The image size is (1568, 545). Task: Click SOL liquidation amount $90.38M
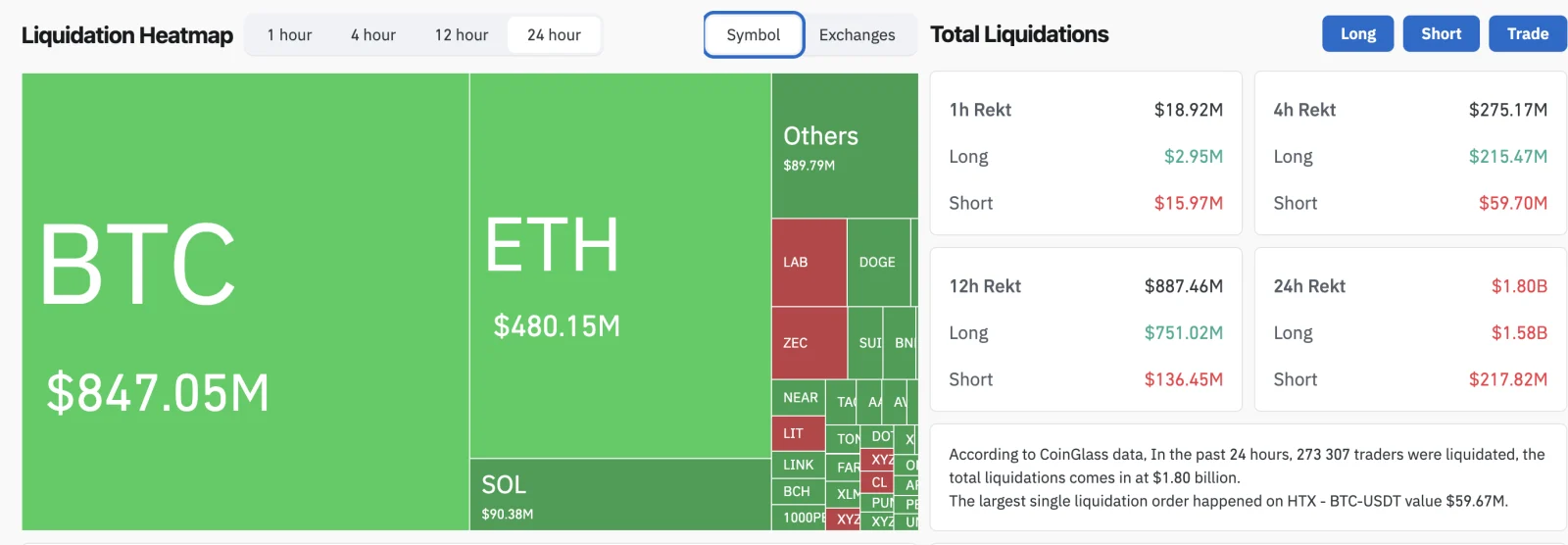(508, 514)
